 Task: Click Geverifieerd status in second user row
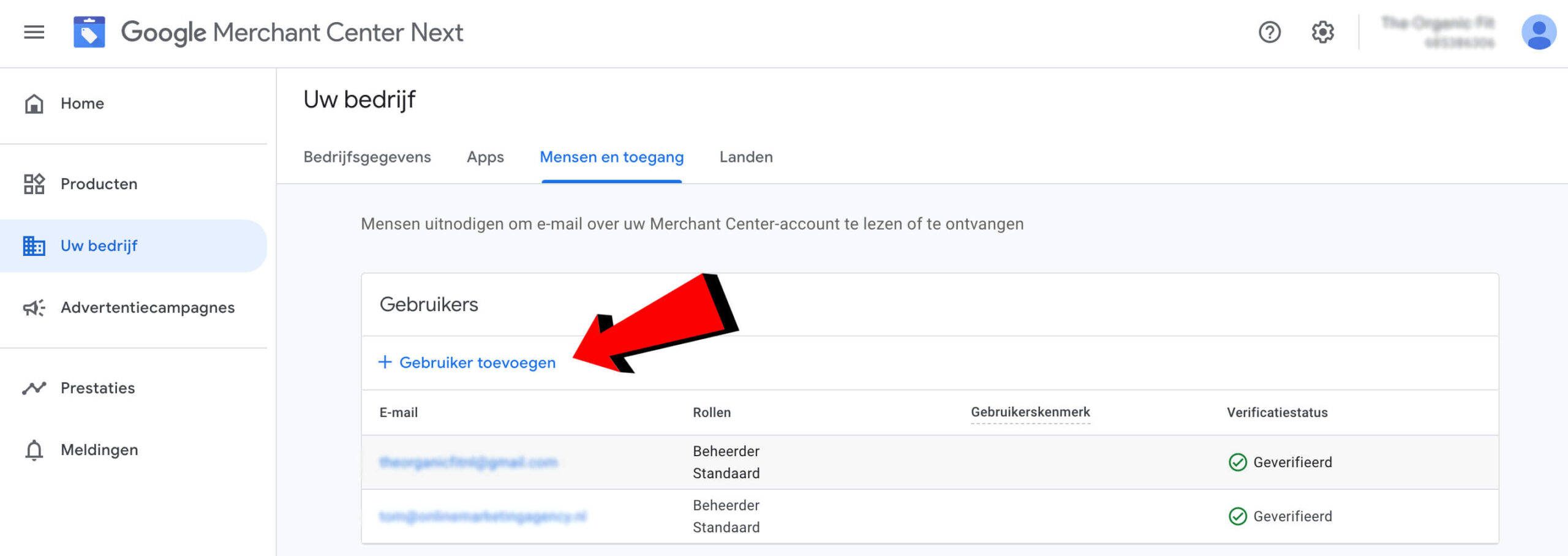click(1292, 516)
